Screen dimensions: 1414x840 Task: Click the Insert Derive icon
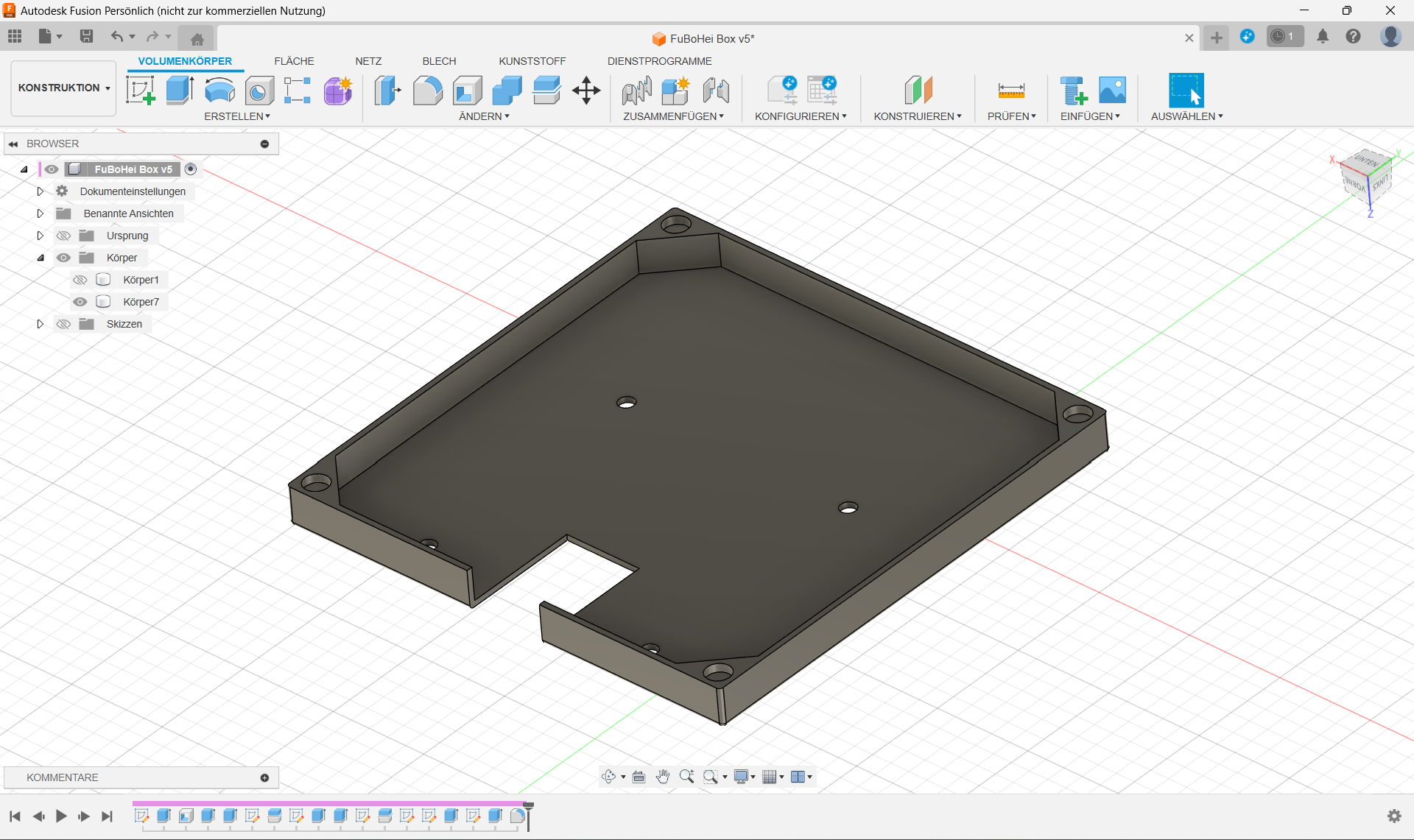pyautogui.click(x=1073, y=91)
